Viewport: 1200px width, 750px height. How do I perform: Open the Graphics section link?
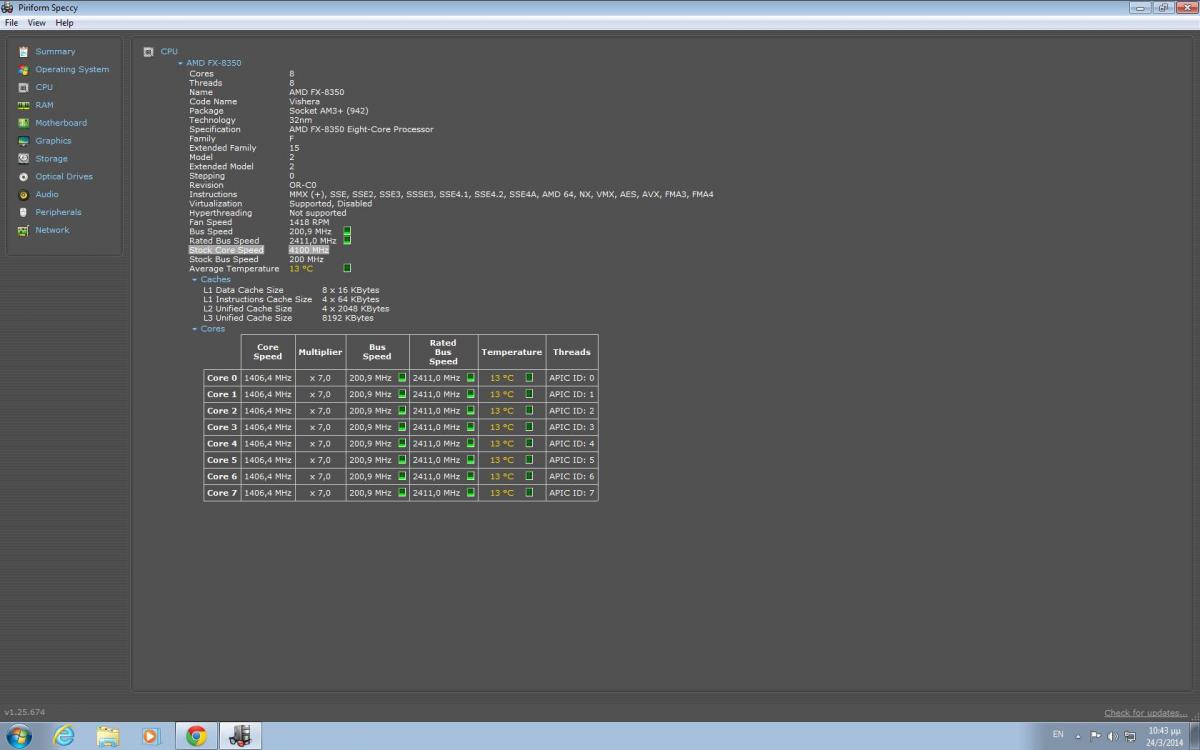pos(53,141)
